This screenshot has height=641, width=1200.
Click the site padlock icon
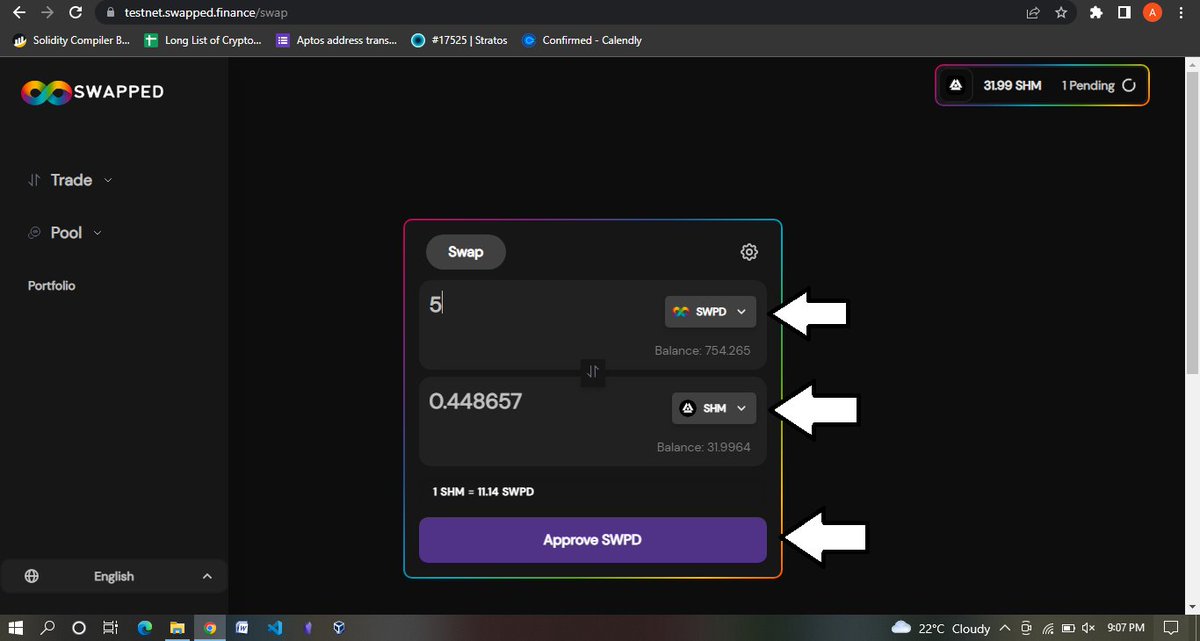click(x=111, y=13)
